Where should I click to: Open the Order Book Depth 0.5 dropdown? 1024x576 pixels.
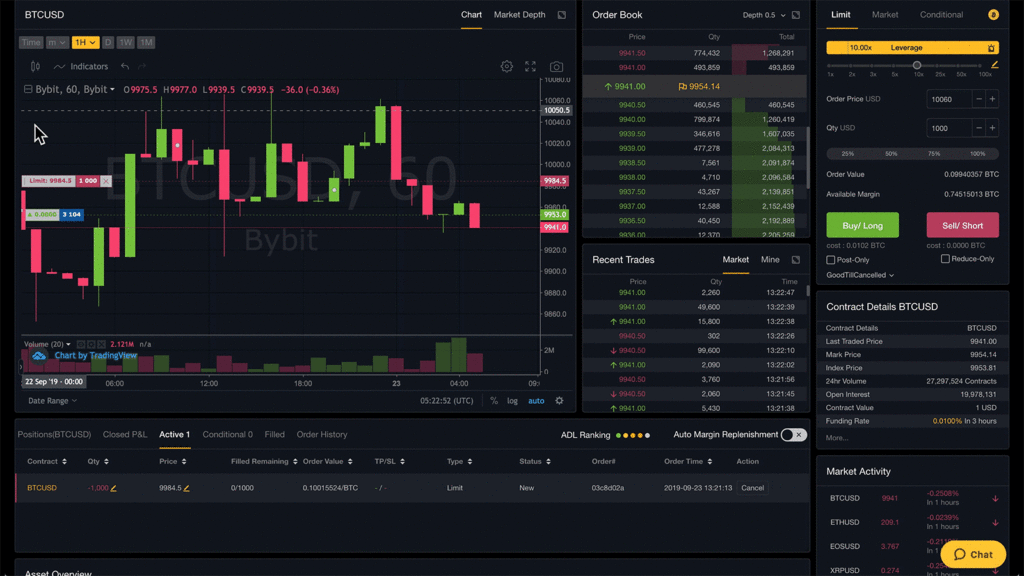(x=764, y=15)
